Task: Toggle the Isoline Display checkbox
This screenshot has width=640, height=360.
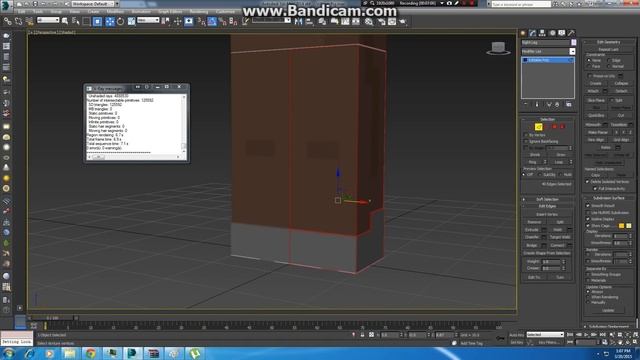Action: (588, 219)
